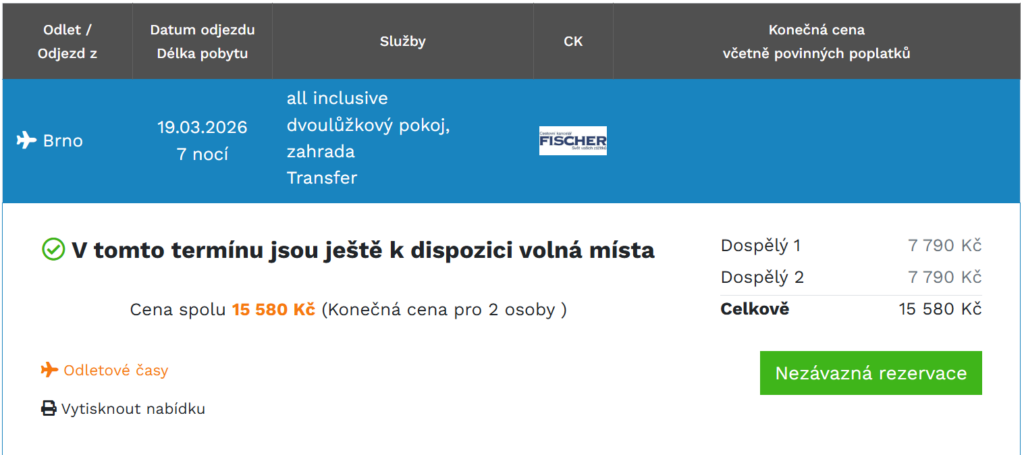Click the Konečná cena column header

(816, 41)
